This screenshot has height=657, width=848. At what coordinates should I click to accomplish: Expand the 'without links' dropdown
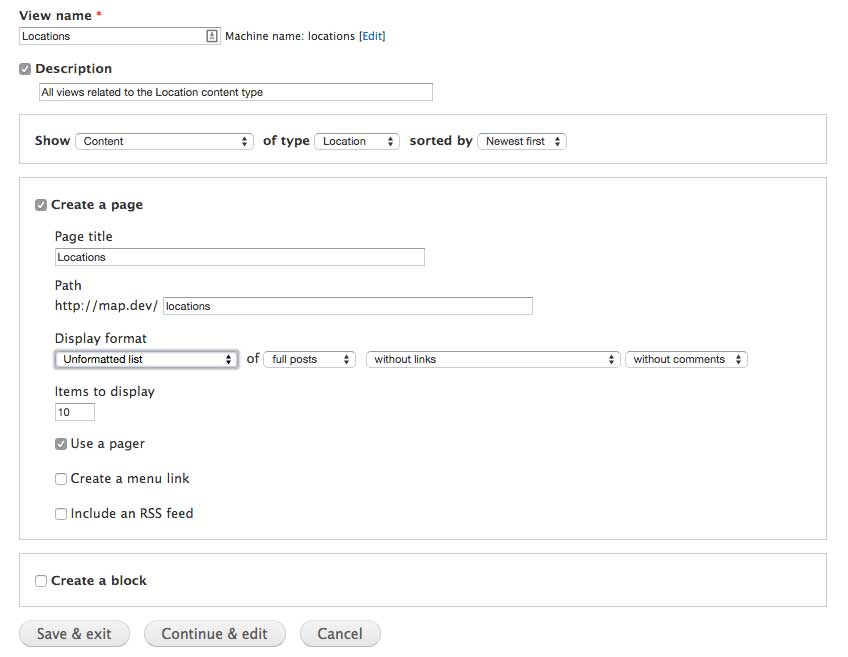pyautogui.click(x=493, y=359)
